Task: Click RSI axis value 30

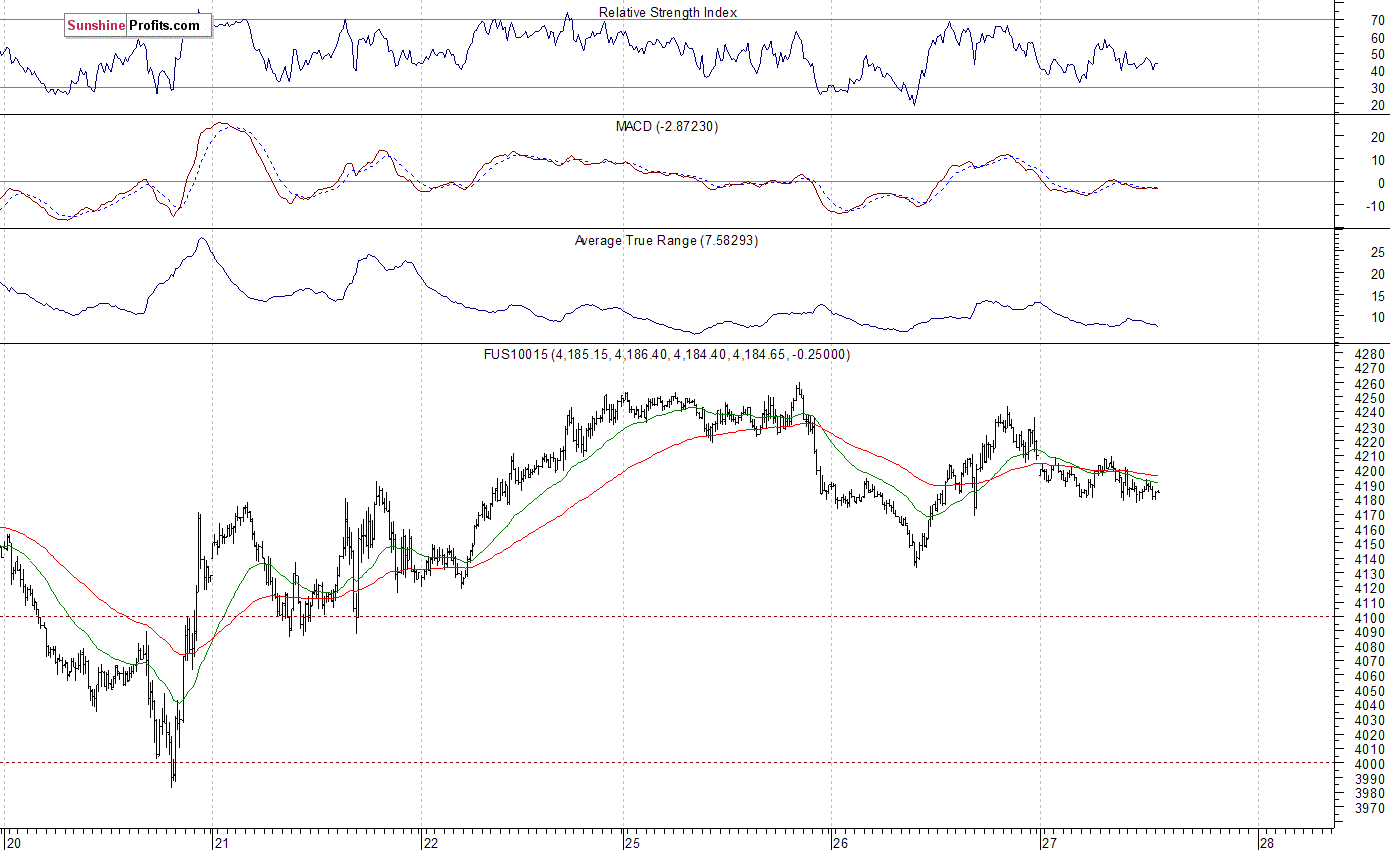Action: pos(1377,88)
